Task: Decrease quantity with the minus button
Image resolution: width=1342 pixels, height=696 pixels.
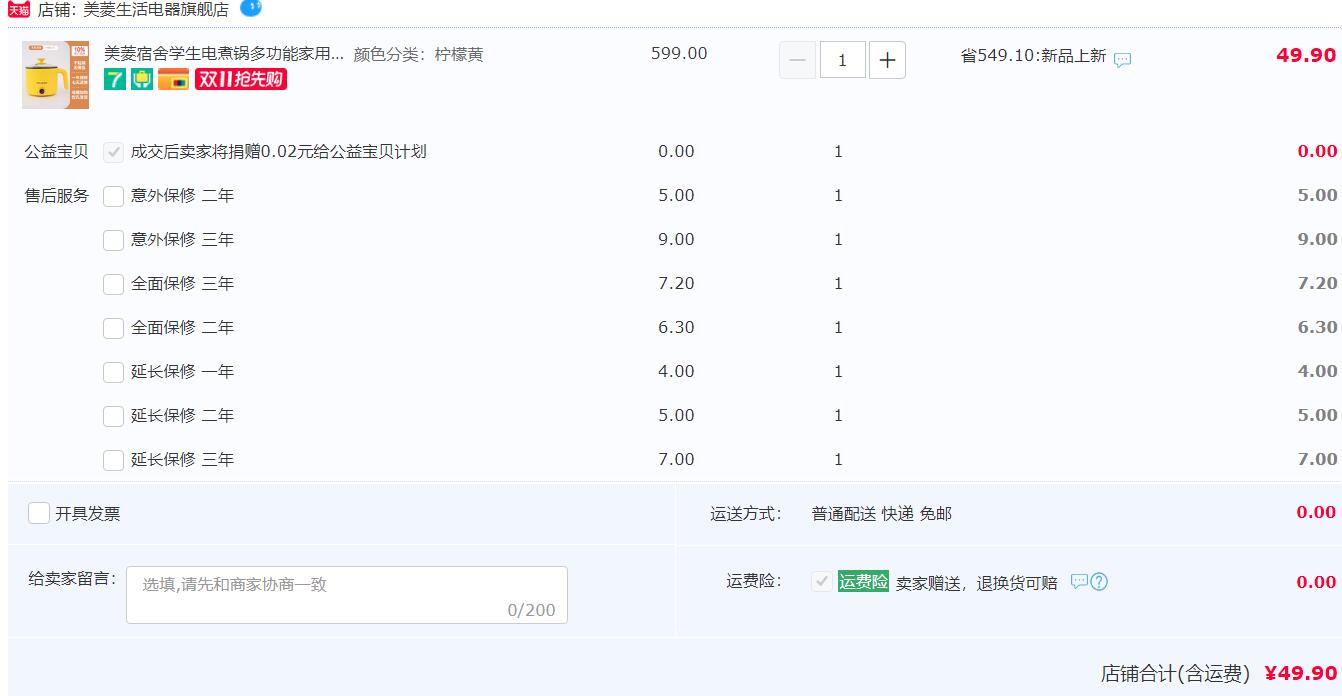Action: click(797, 60)
